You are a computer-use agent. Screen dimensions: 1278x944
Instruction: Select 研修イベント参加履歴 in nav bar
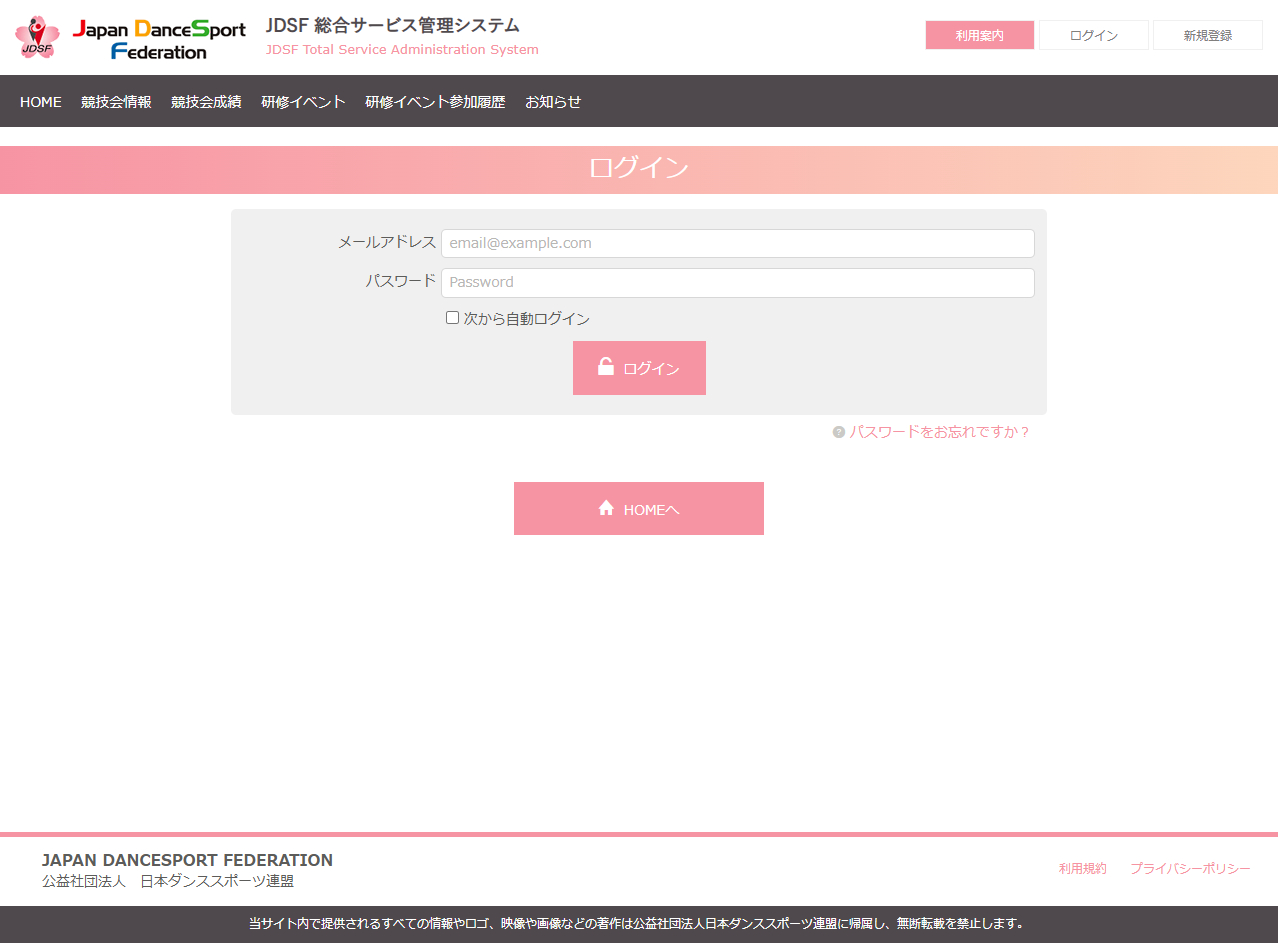point(435,101)
